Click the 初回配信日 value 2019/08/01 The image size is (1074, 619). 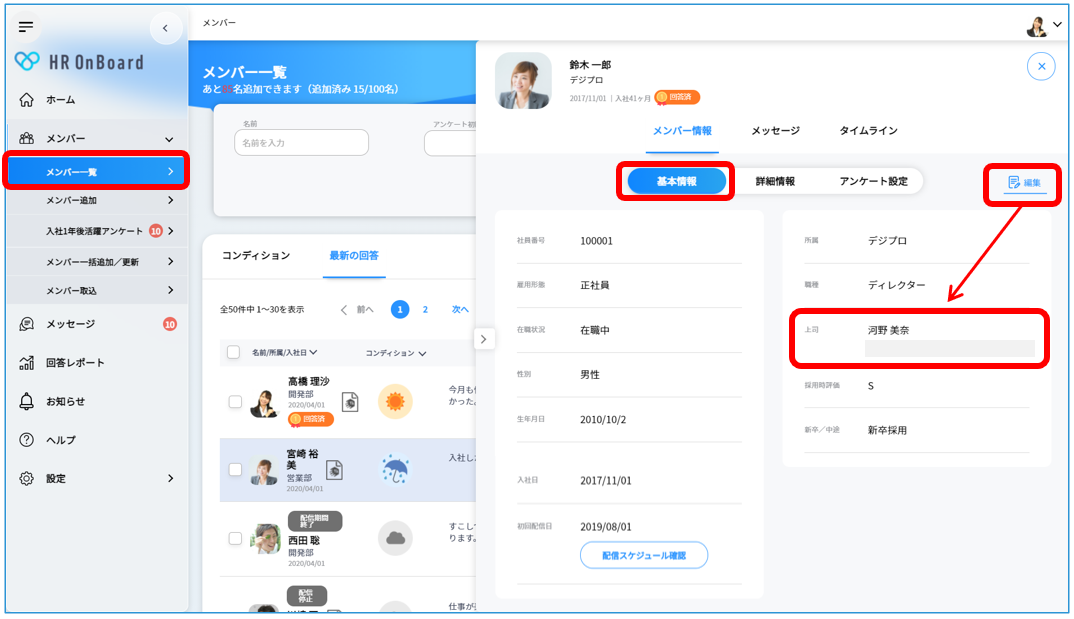click(605, 527)
